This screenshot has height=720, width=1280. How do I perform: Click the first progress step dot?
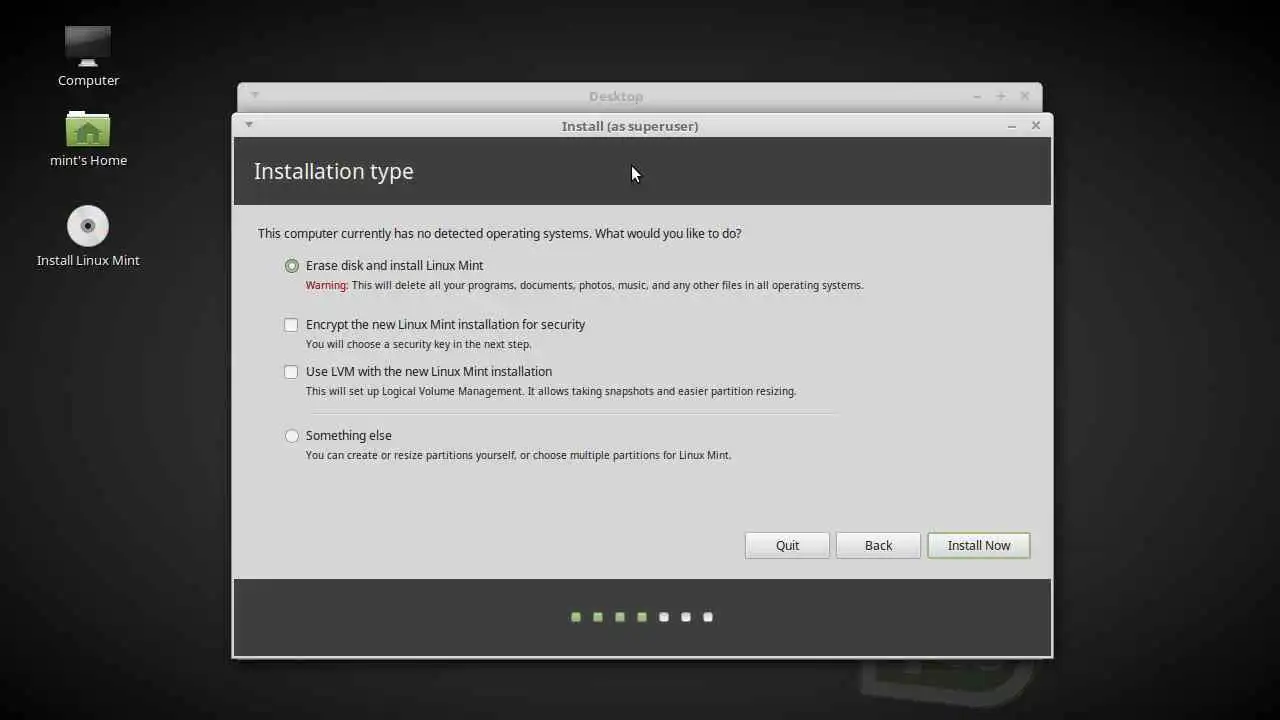click(576, 617)
